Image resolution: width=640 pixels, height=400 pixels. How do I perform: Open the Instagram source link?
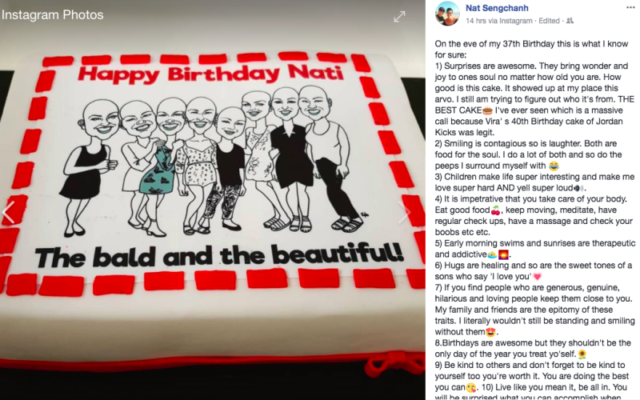tap(516, 21)
